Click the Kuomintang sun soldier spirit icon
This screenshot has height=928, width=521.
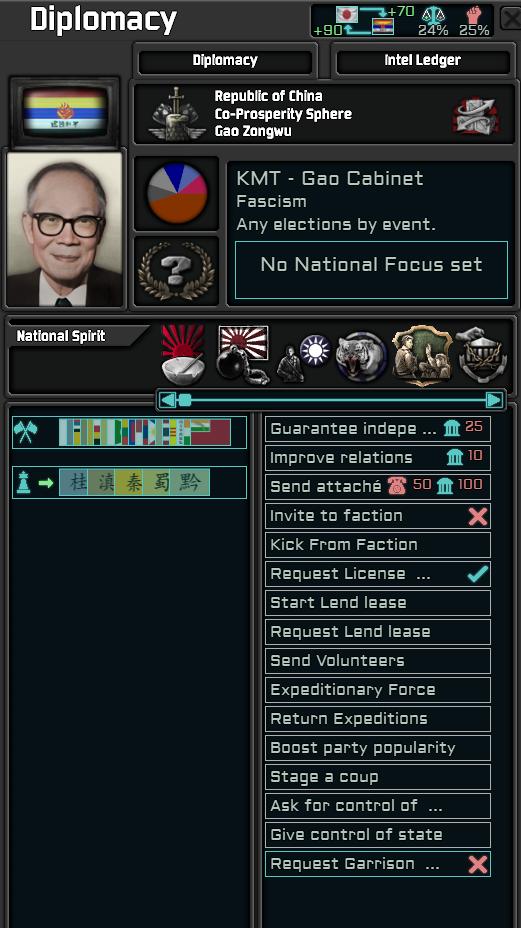[304, 357]
